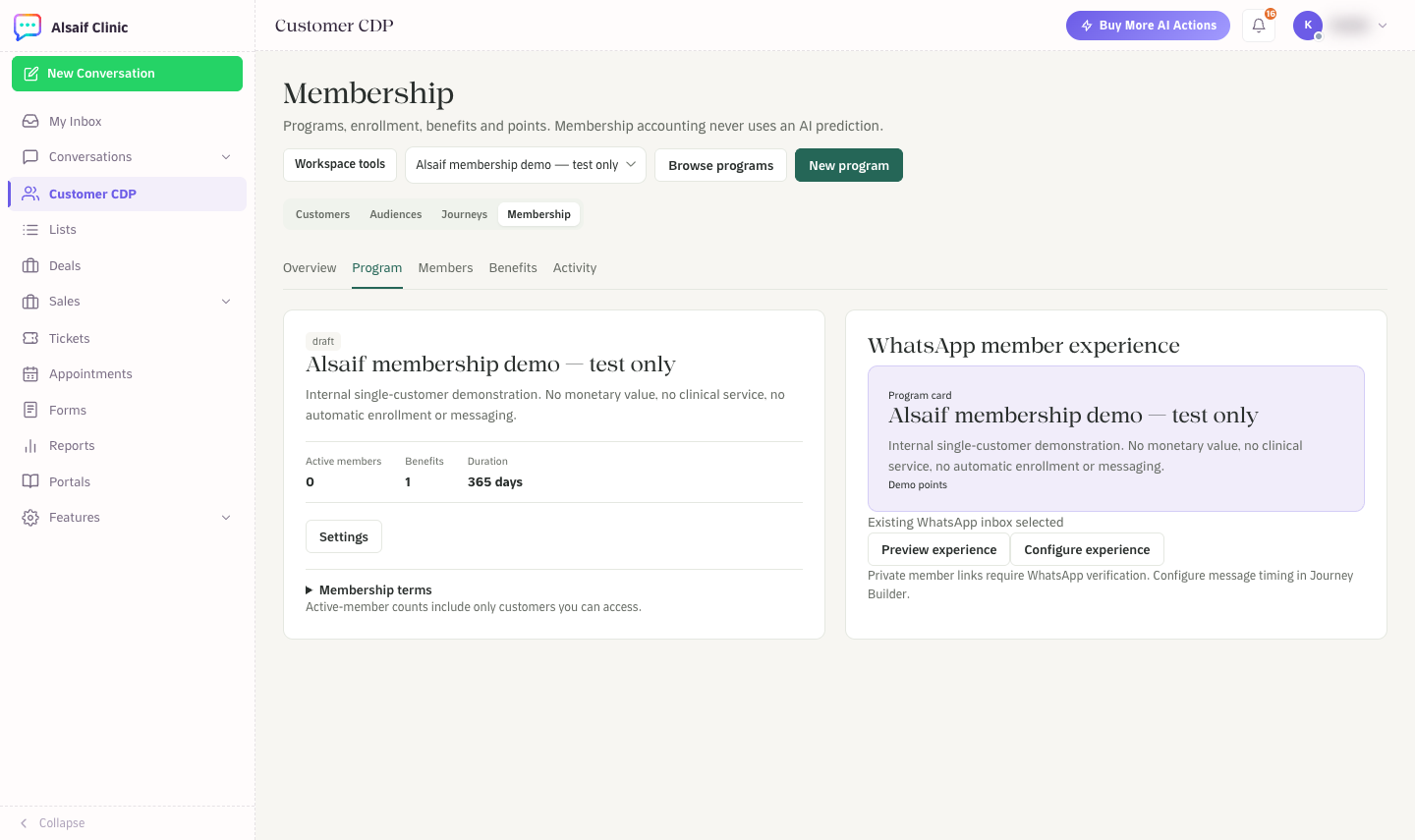Click the New program button
Image resolution: width=1415 pixels, height=840 pixels.
(x=849, y=165)
